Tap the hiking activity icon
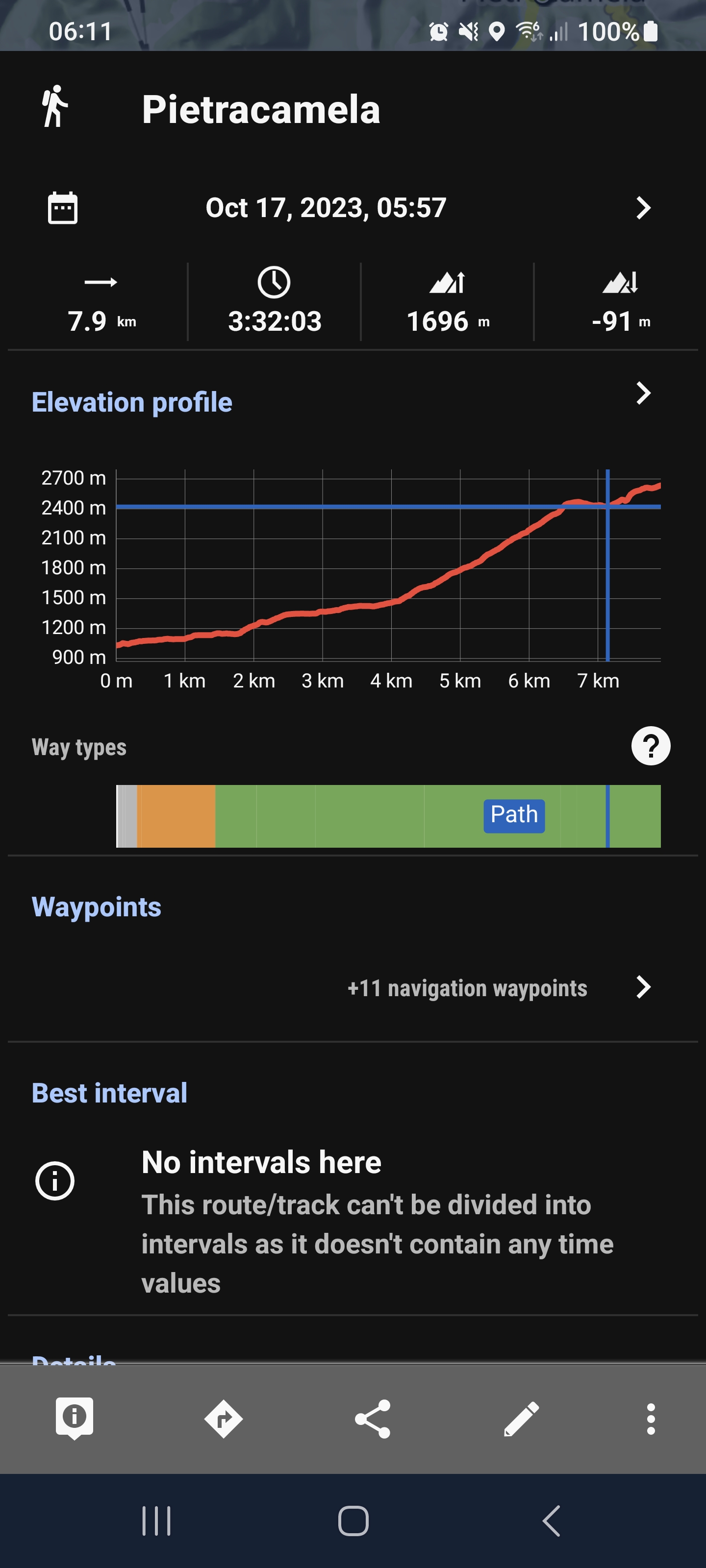This screenshot has width=706, height=1568. pos(55,107)
